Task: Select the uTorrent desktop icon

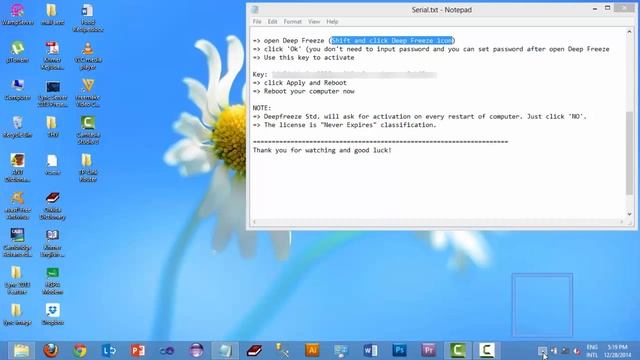Action: (x=17, y=52)
